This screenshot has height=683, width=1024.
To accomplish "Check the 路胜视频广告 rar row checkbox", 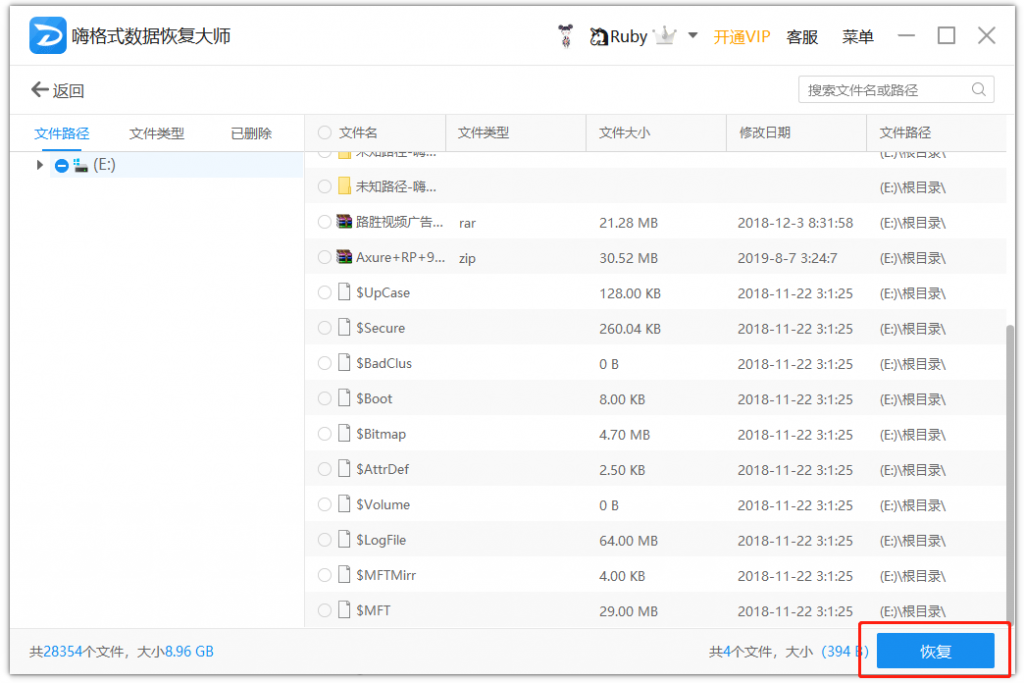I will tap(325, 222).
